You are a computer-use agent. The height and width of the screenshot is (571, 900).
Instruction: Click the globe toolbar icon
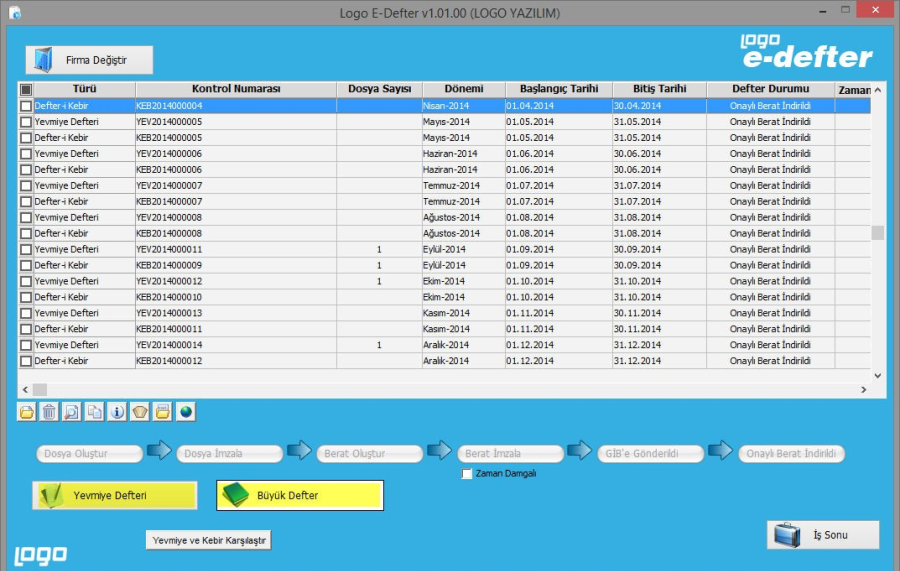(x=185, y=412)
